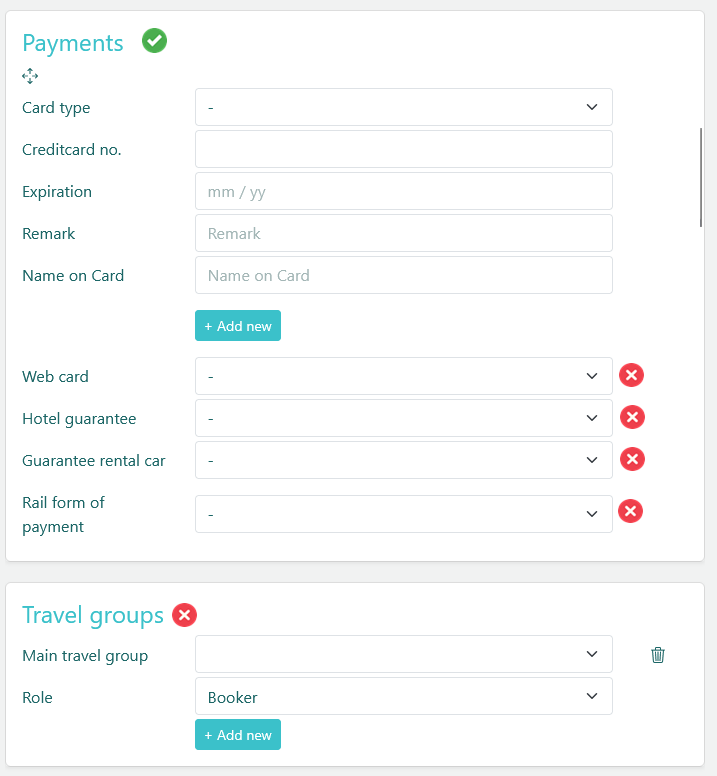Click the move handle icon under Payments
The width and height of the screenshot is (717, 776).
(x=30, y=76)
